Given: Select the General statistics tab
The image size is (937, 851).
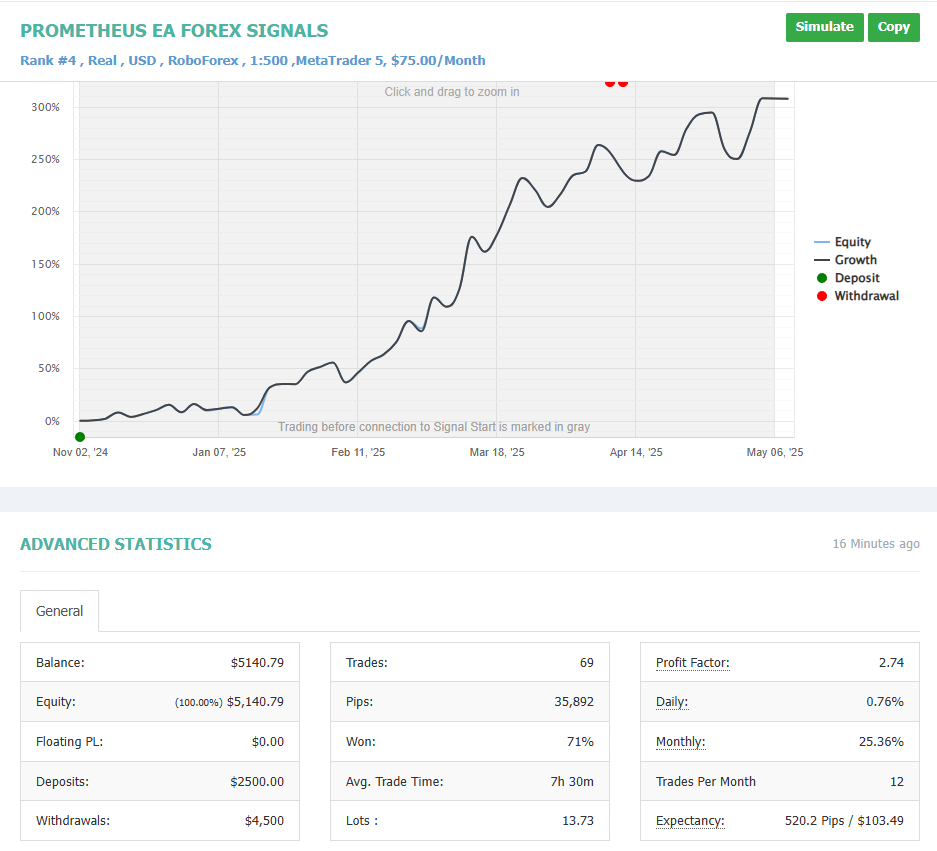Looking at the screenshot, I should pyautogui.click(x=60, y=611).
